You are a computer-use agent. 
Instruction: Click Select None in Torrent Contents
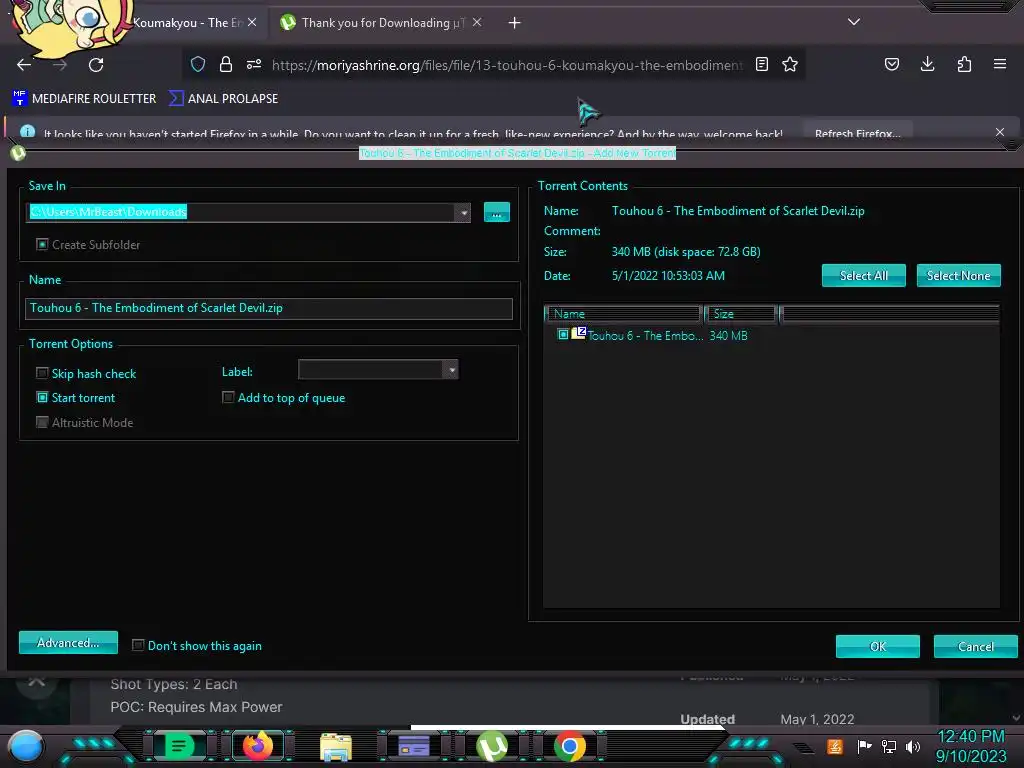(959, 276)
